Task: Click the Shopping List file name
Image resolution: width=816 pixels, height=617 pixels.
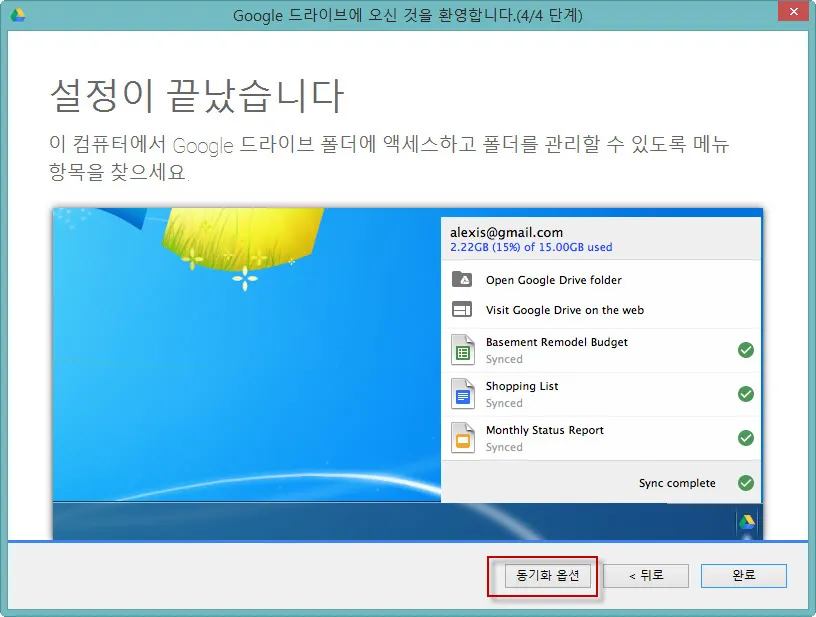Action: [x=522, y=386]
